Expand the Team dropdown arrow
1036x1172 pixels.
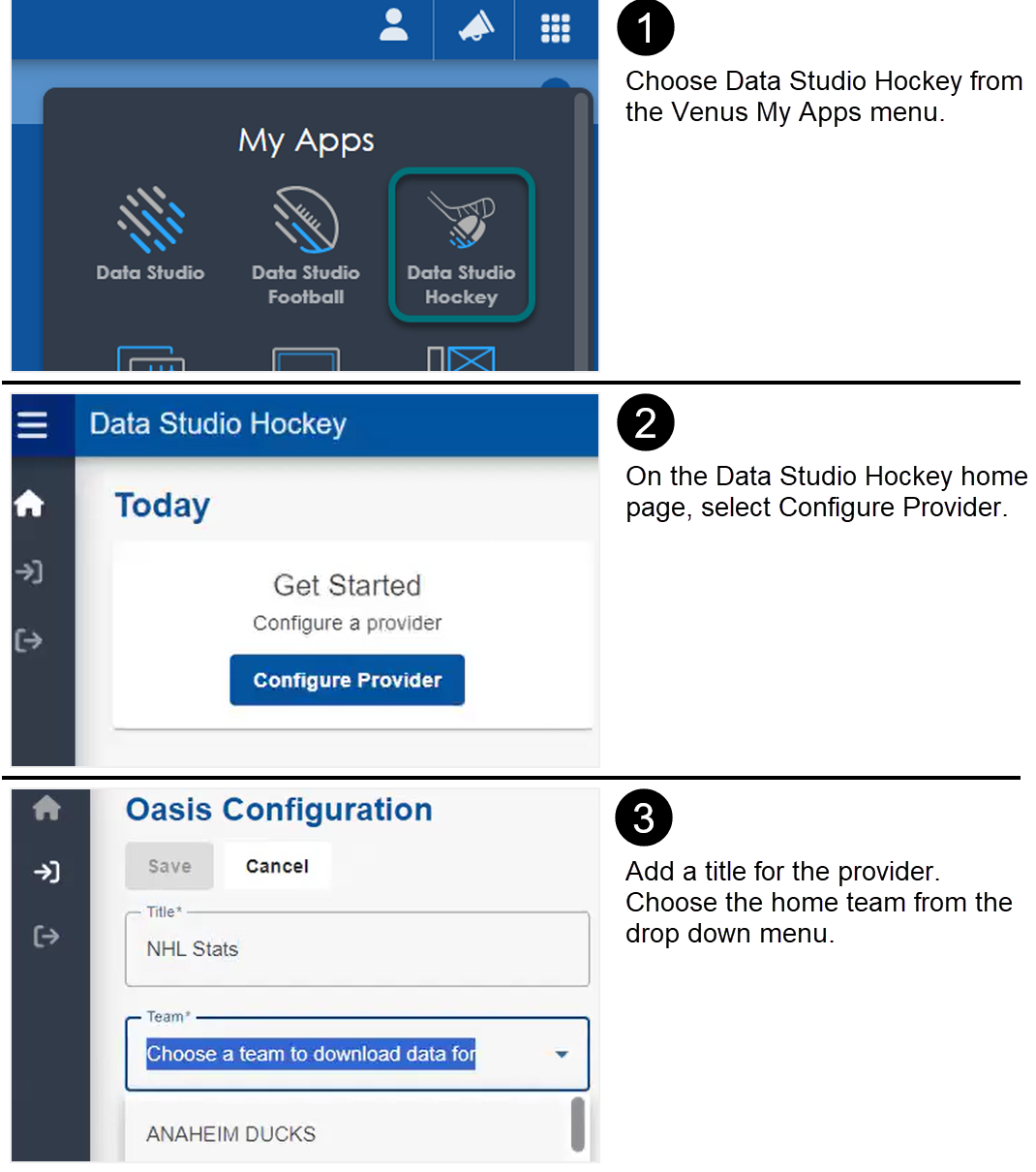pyautogui.click(x=562, y=1054)
